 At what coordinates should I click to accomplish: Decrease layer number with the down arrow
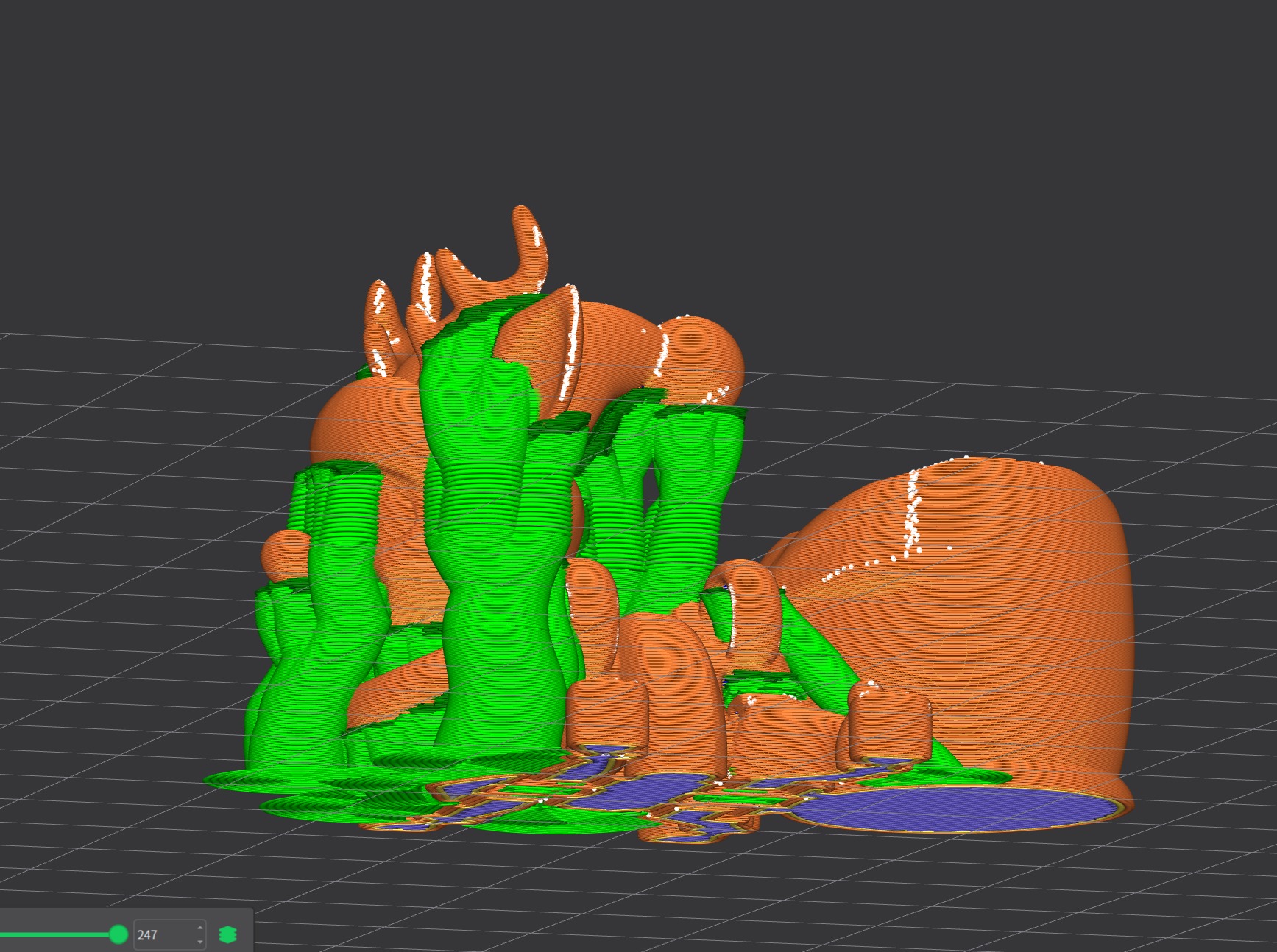[200, 942]
